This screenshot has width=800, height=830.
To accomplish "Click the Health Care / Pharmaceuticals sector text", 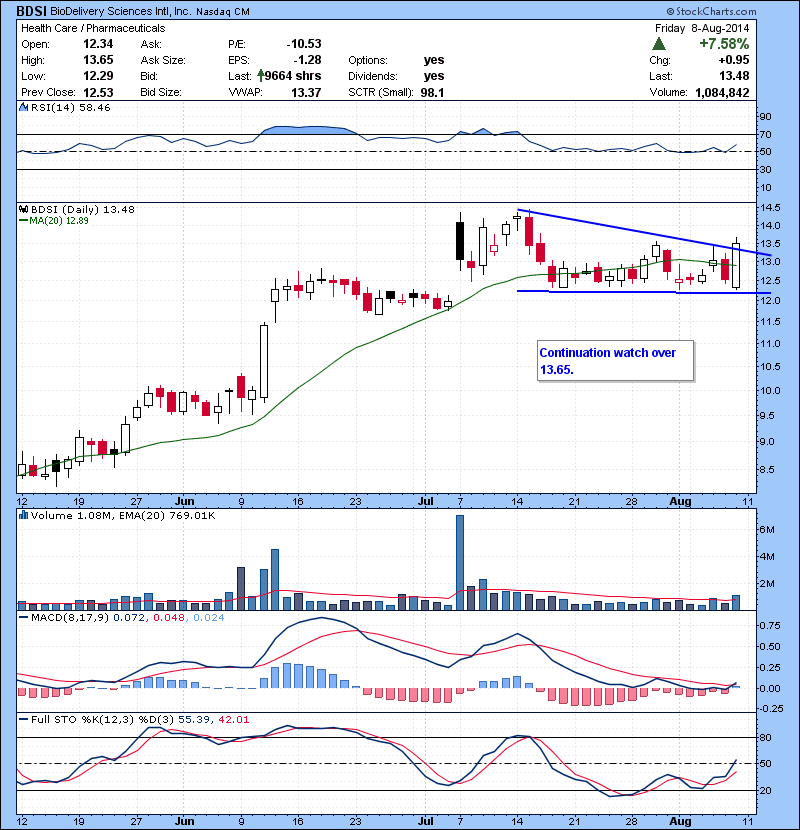I will point(93,28).
